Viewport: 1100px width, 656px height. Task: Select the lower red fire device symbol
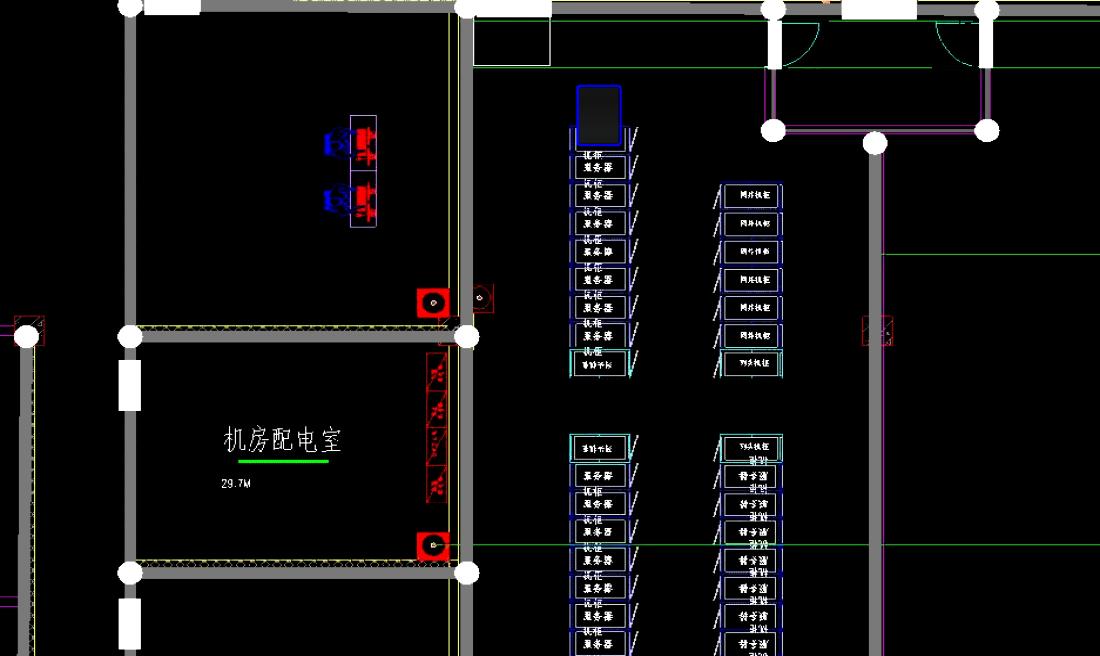(x=432, y=546)
